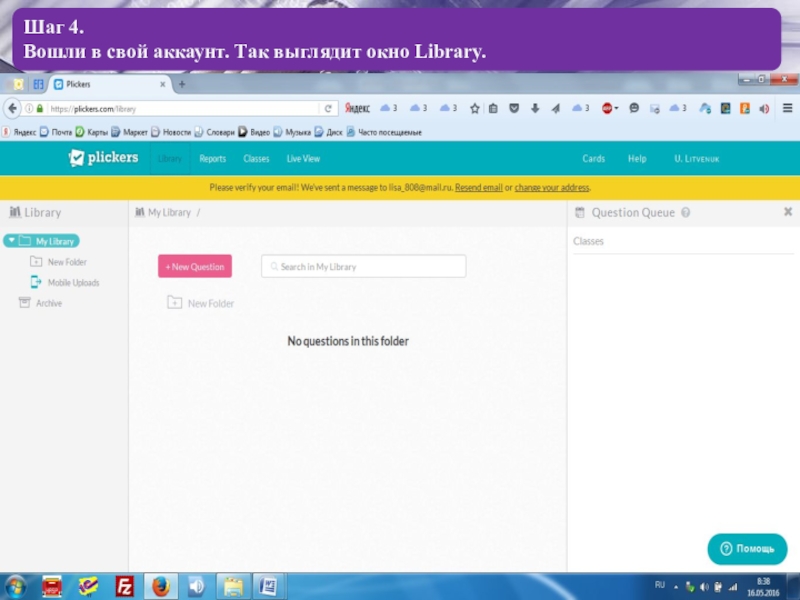This screenshot has width=800, height=600.
Task: Open the bookmarks list clipboard icon
Action: [493, 108]
